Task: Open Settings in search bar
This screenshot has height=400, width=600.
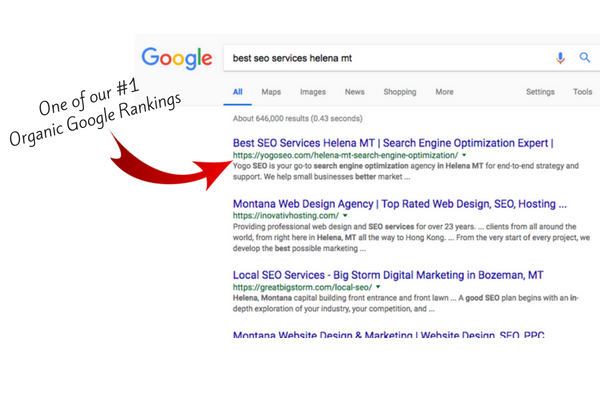Action: (x=540, y=92)
